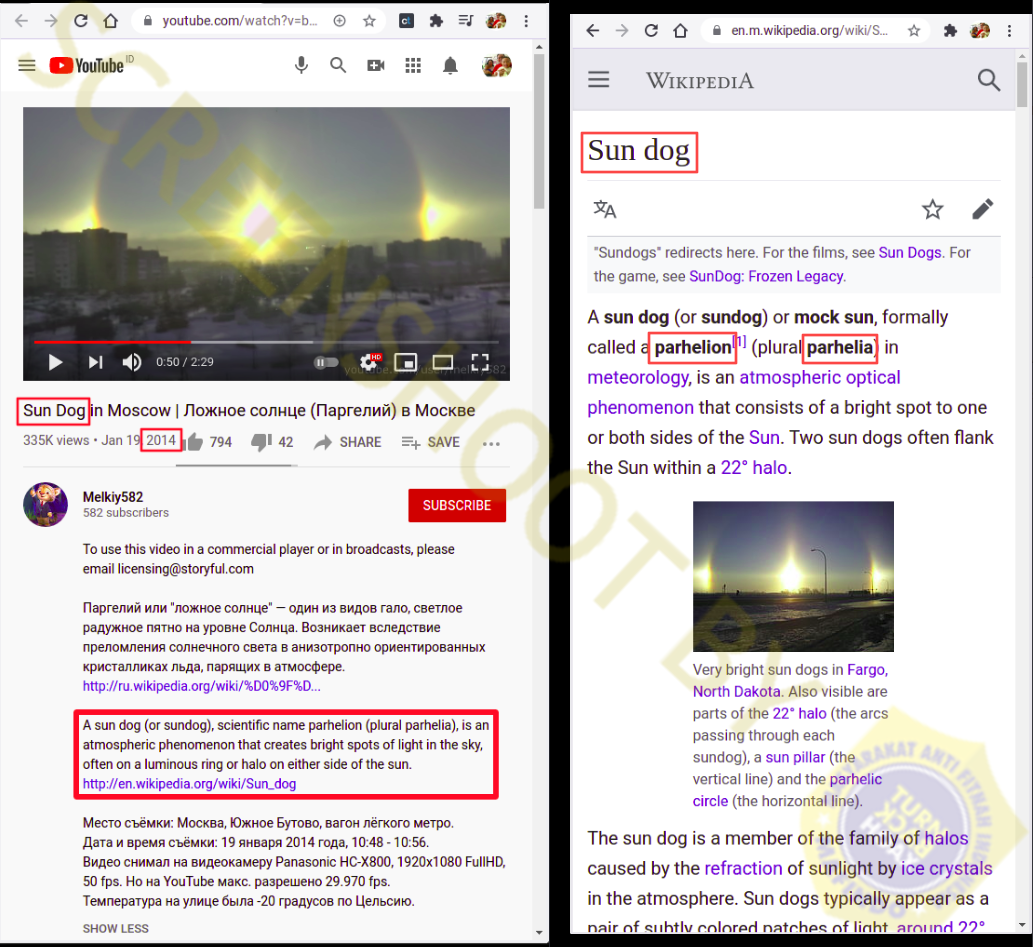
Task: Open the home page in Wikipedia browser window
Action: 681,30
